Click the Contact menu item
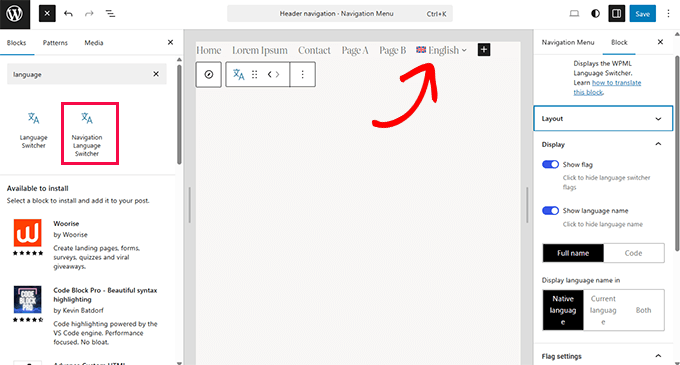 [x=314, y=50]
